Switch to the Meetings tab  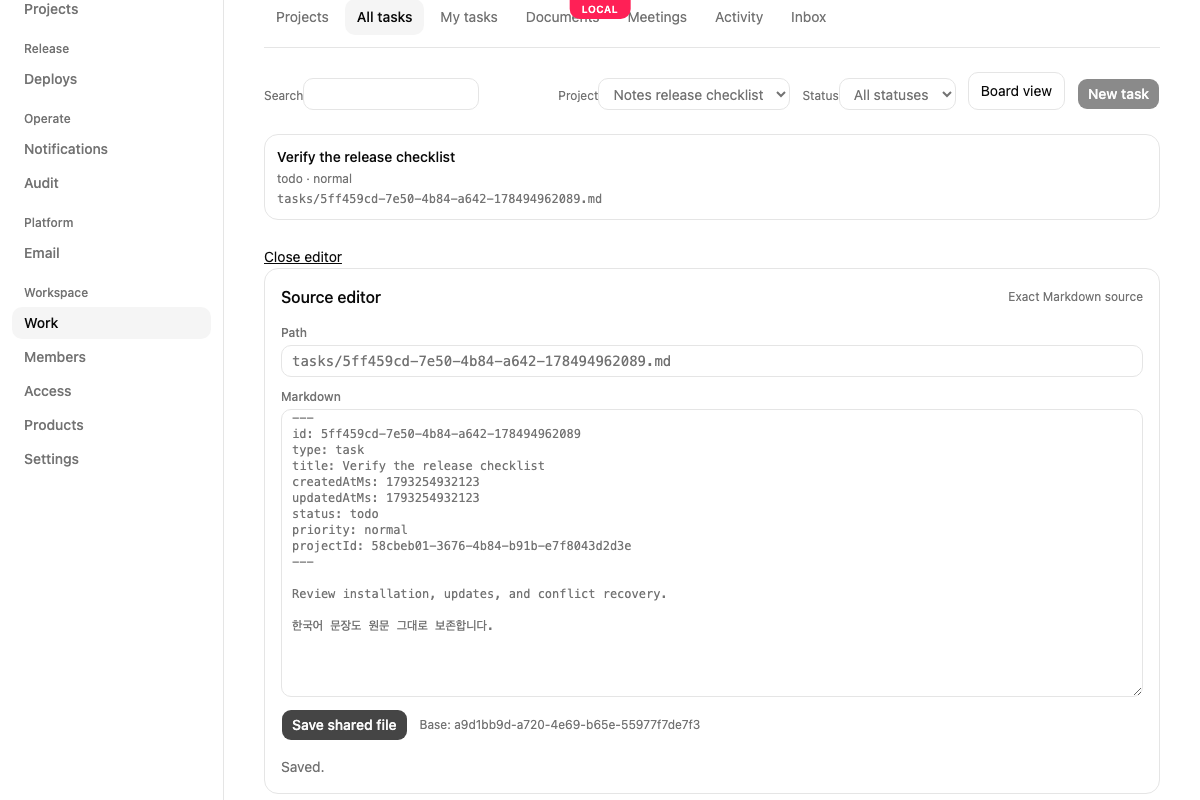[657, 17]
